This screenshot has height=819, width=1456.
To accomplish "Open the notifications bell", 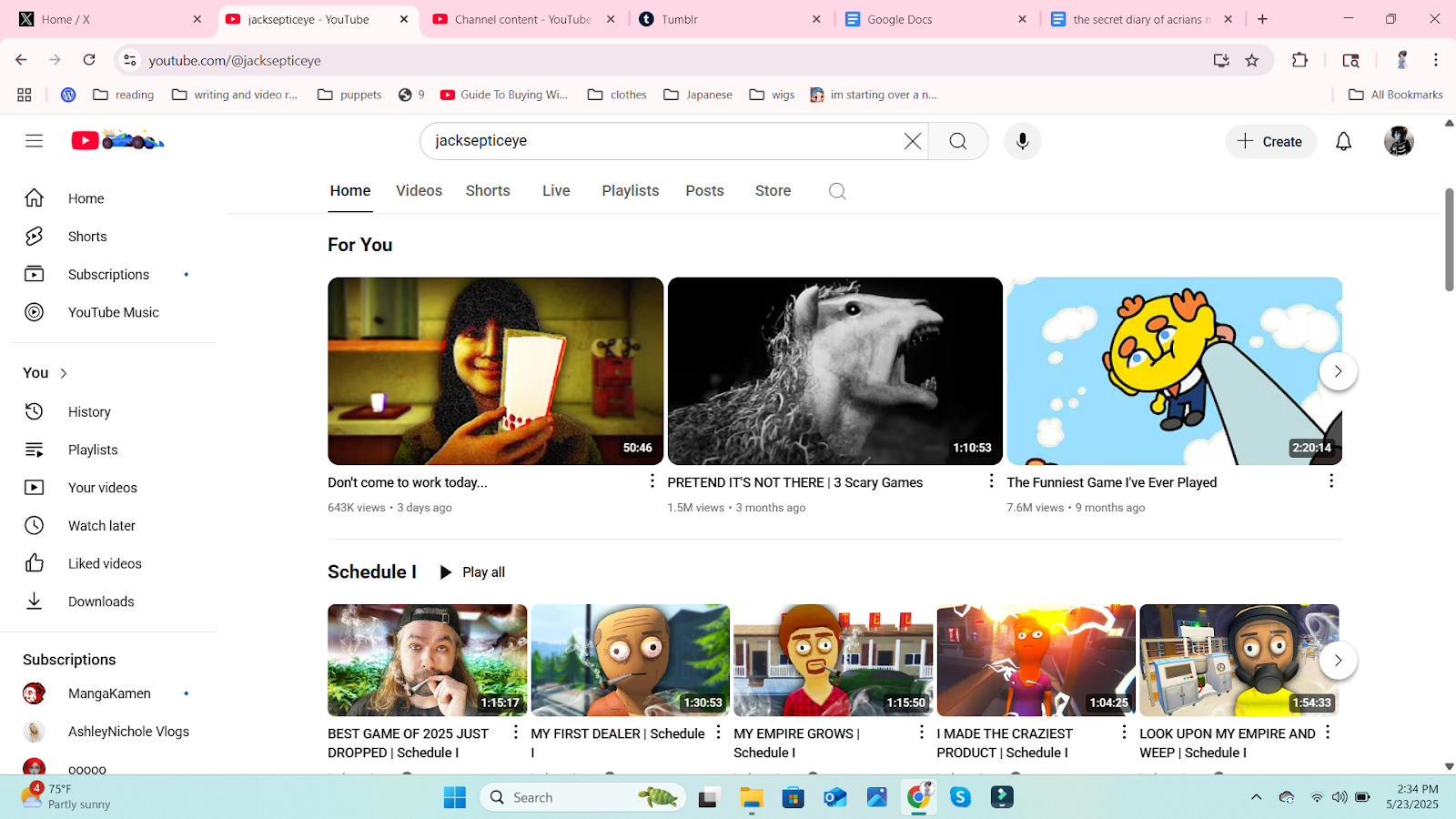I will (1343, 141).
